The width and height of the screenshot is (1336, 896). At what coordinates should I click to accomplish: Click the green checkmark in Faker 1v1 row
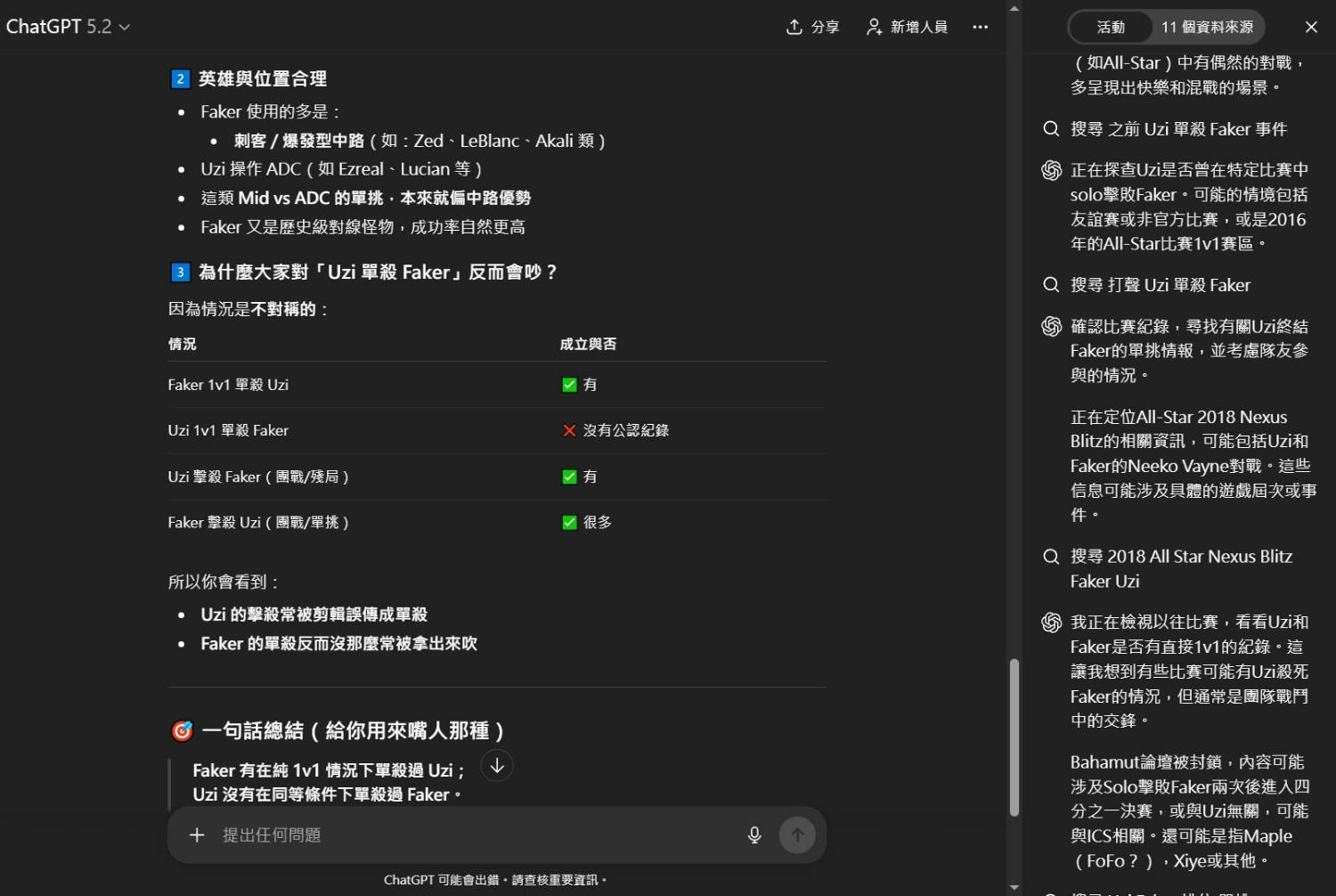(x=569, y=385)
